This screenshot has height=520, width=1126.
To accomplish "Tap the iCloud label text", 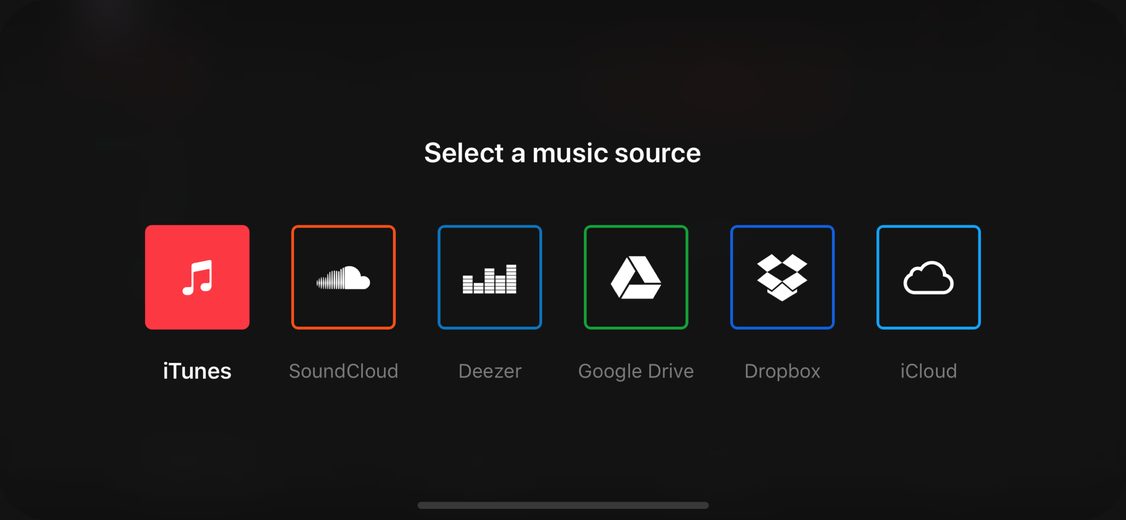I will pyautogui.click(x=929, y=371).
